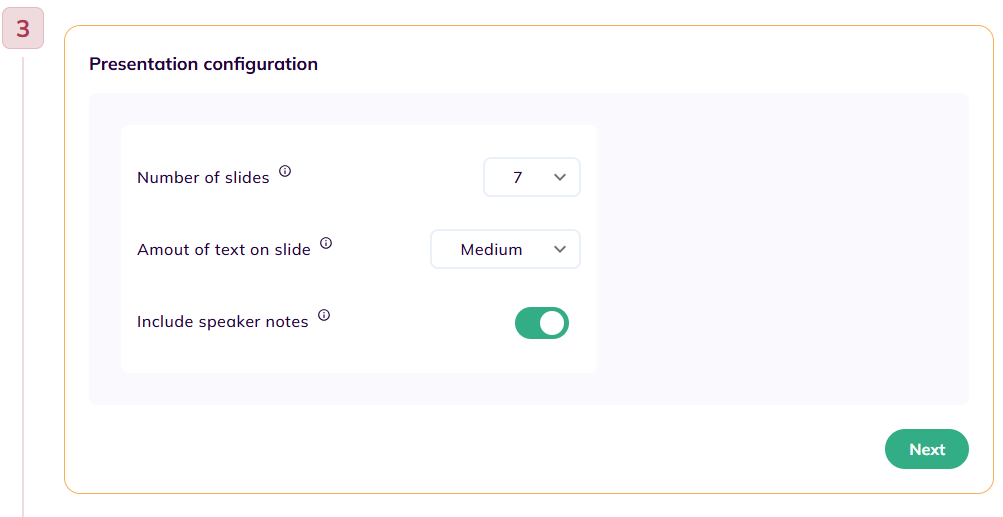Click the Include speaker notes label

click(x=223, y=322)
